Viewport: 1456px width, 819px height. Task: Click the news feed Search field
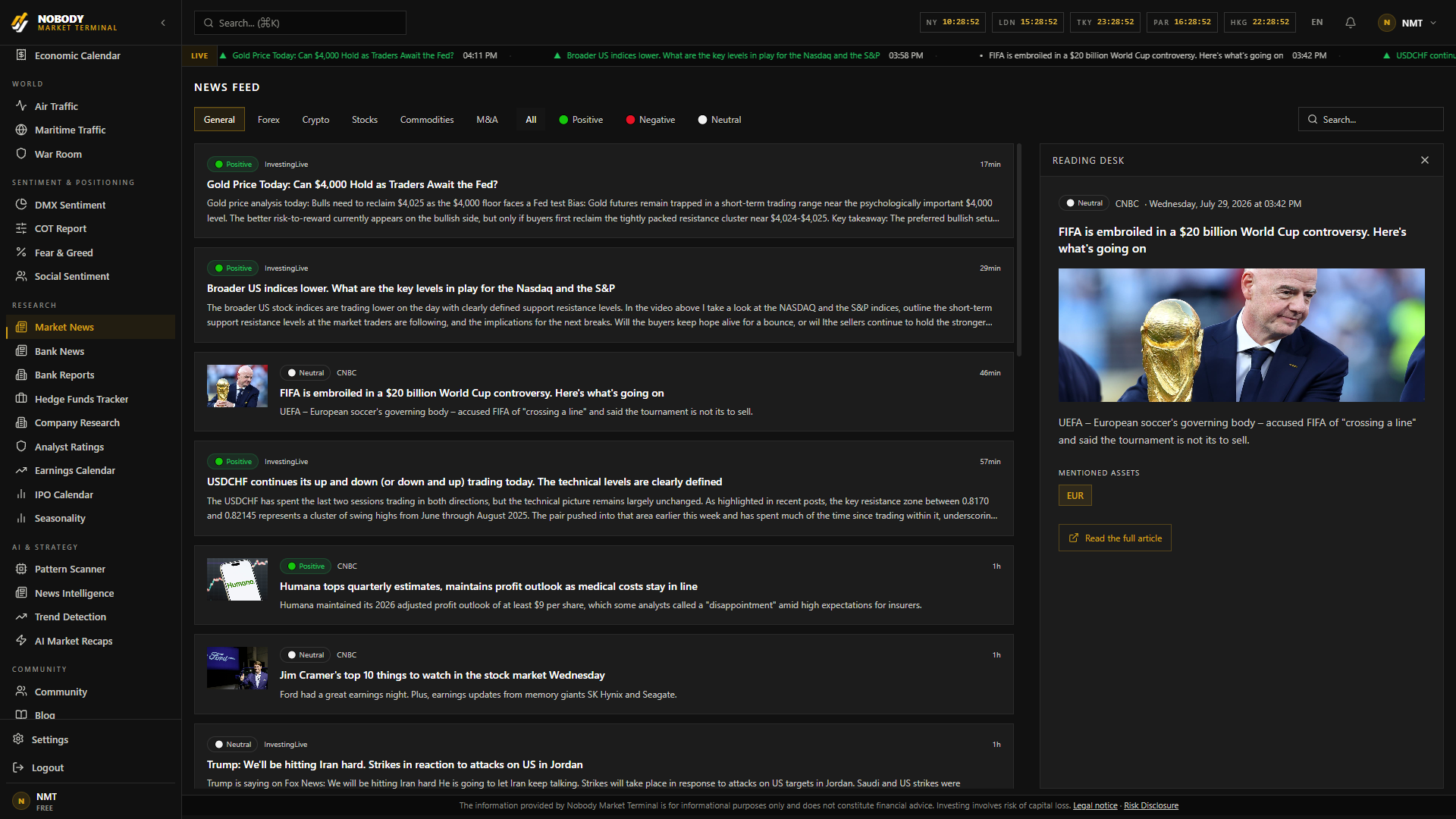point(1370,119)
